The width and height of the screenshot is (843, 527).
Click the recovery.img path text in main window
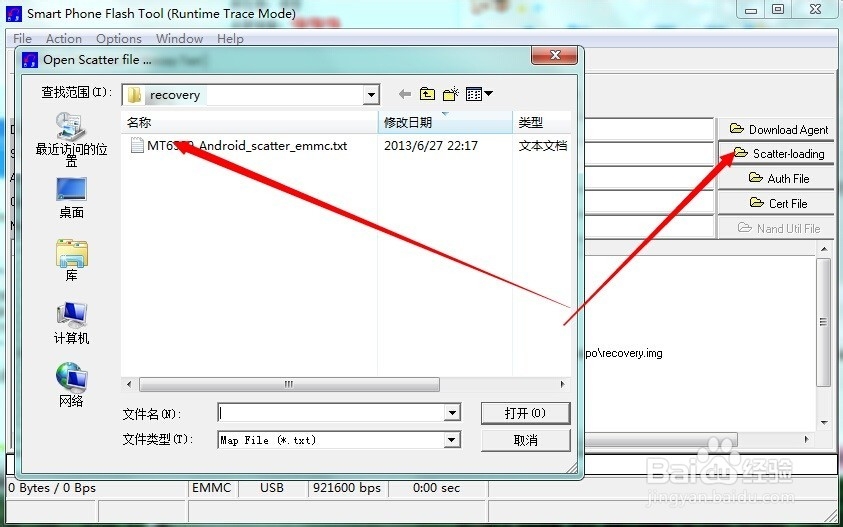[624, 353]
